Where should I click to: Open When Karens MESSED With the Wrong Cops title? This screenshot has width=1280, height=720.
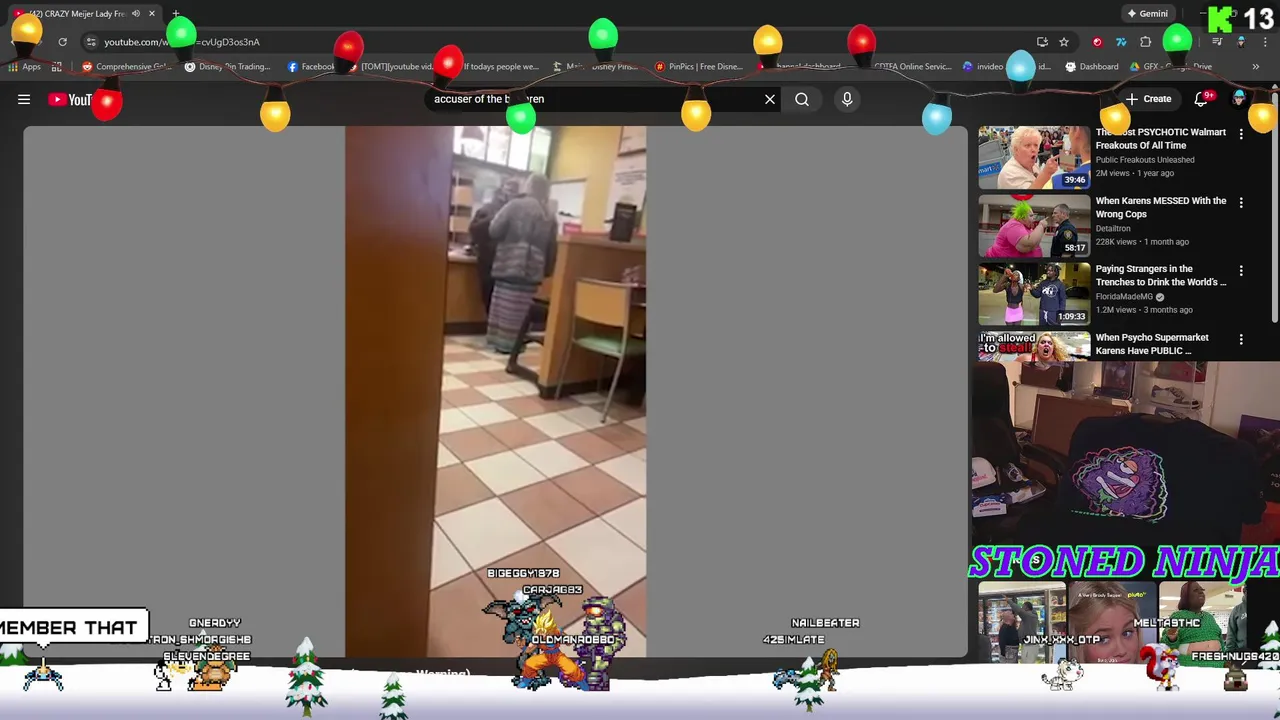click(1160, 207)
